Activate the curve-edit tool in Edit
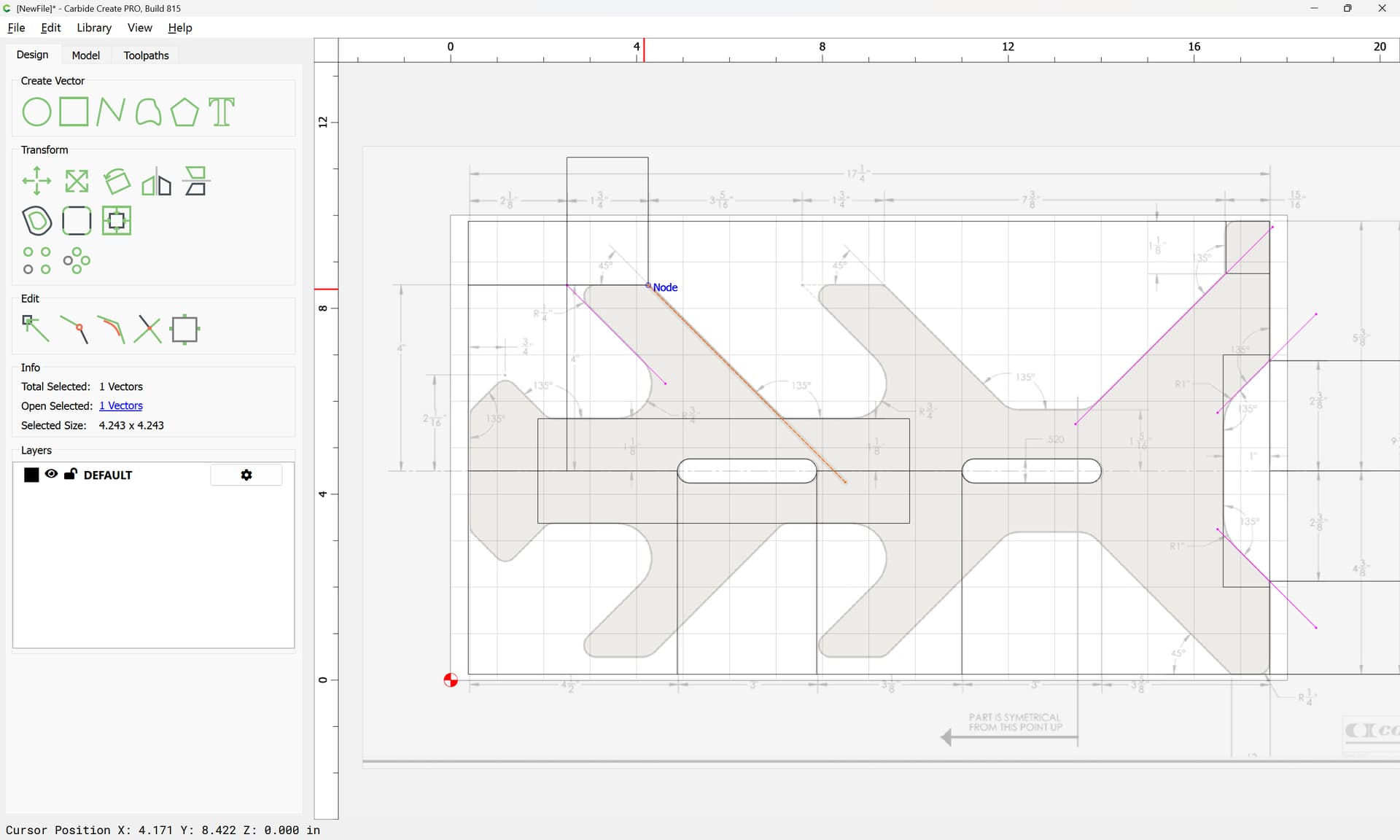The width and height of the screenshot is (1400, 840). pyautogui.click(x=111, y=330)
